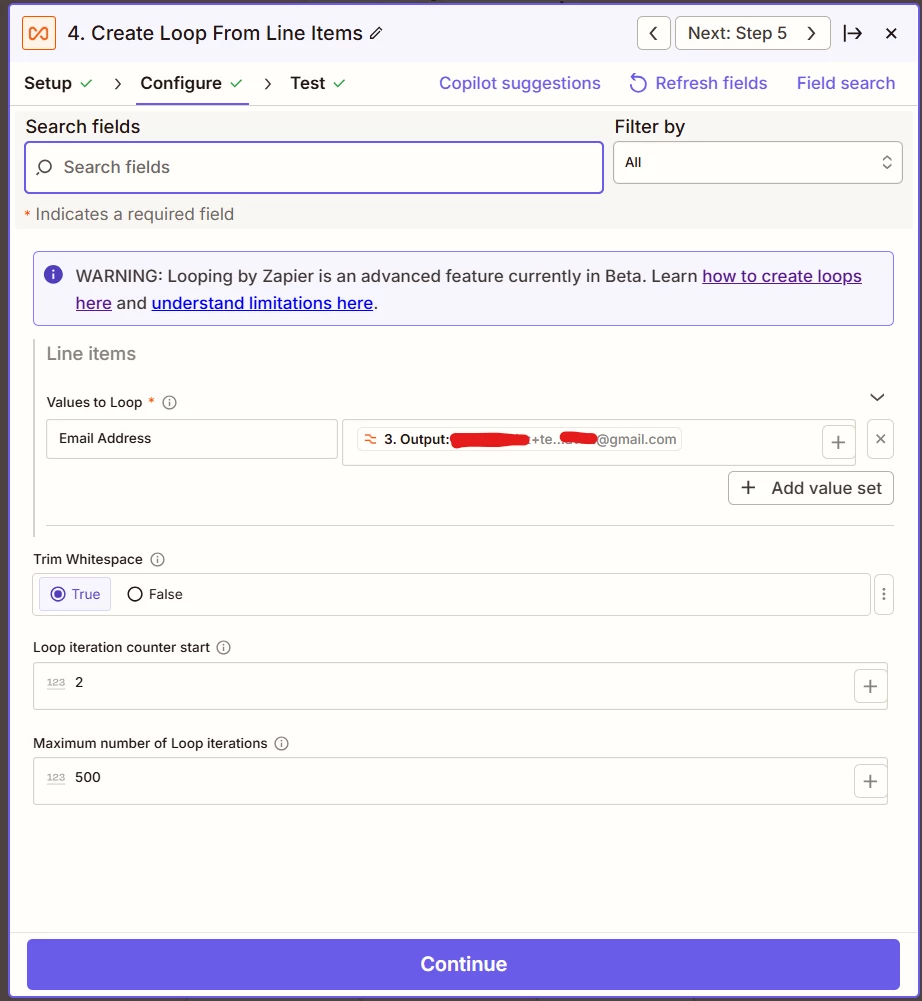Click the refresh arrow icon
The height and width of the screenshot is (1001, 922).
tap(638, 84)
